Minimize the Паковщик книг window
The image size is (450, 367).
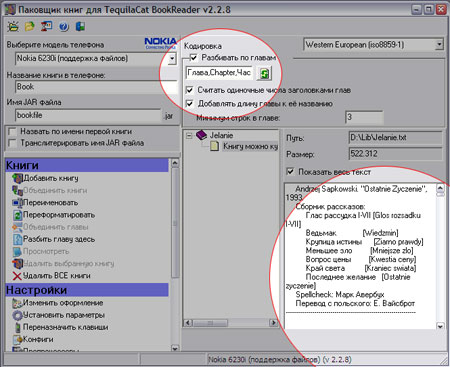pyautogui.click(x=416, y=9)
